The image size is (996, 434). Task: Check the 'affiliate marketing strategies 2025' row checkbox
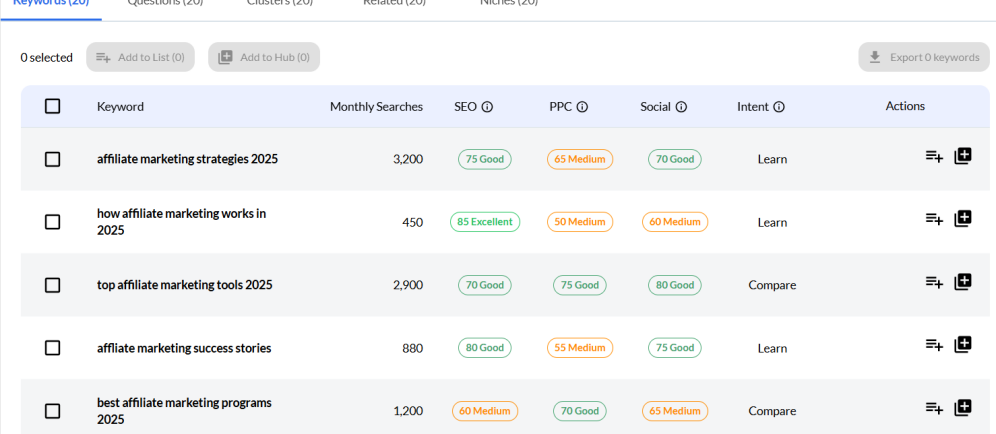click(53, 159)
